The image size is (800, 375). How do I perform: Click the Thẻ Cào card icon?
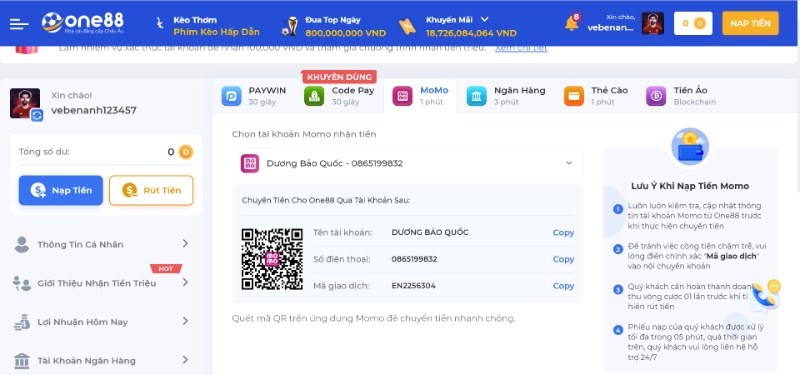point(574,96)
